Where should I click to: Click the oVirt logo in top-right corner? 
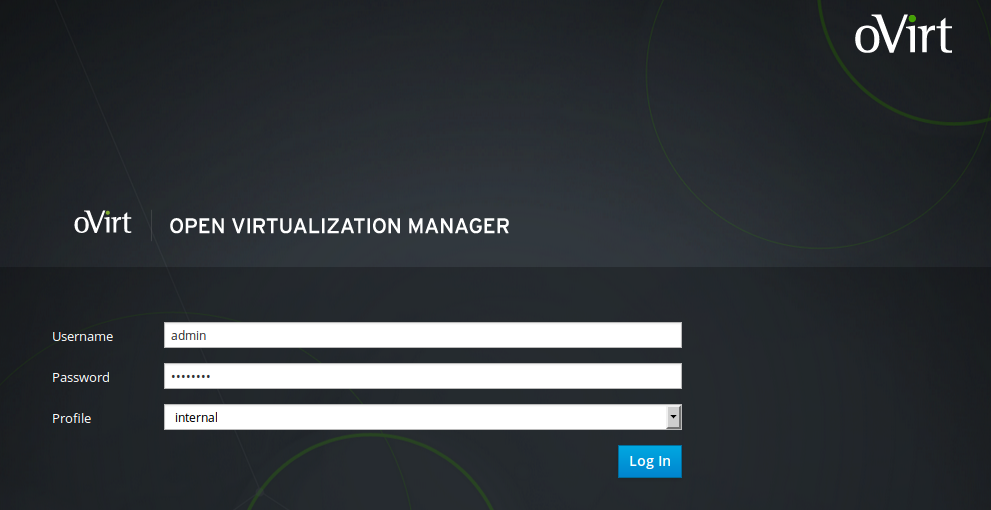click(x=903, y=35)
